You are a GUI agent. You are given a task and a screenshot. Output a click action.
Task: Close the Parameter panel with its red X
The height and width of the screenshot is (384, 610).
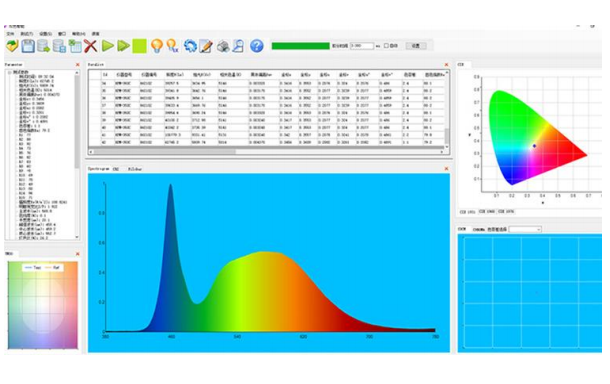[x=77, y=65]
